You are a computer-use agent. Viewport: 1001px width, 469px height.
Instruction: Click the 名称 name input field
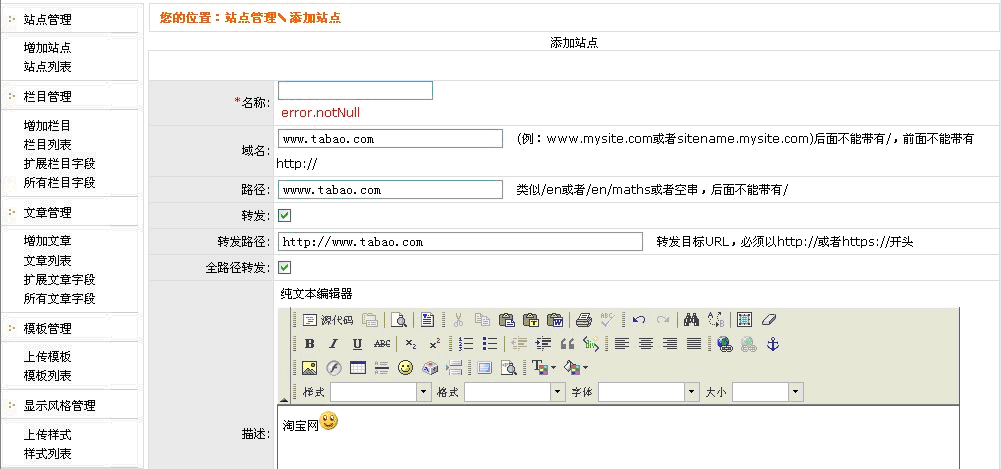(355, 91)
